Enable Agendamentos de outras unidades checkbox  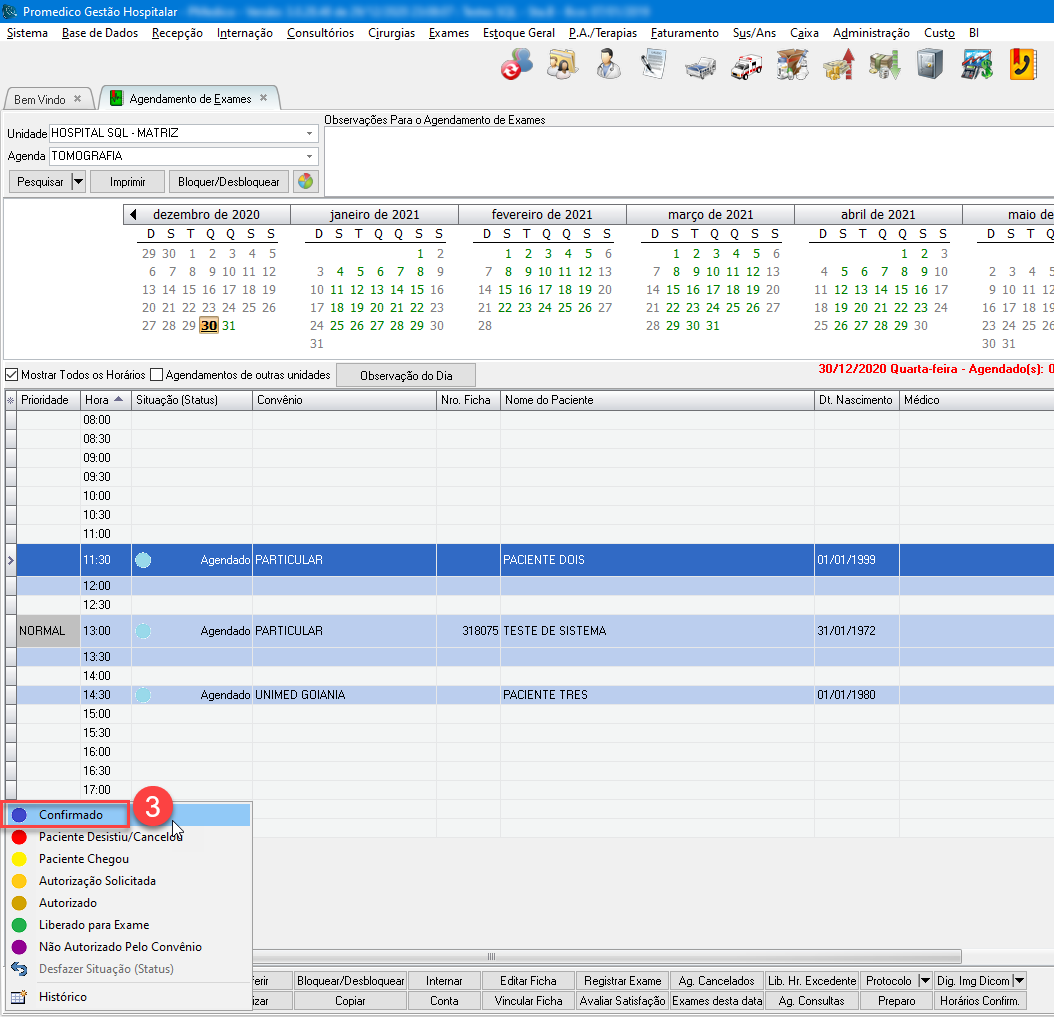(156, 375)
